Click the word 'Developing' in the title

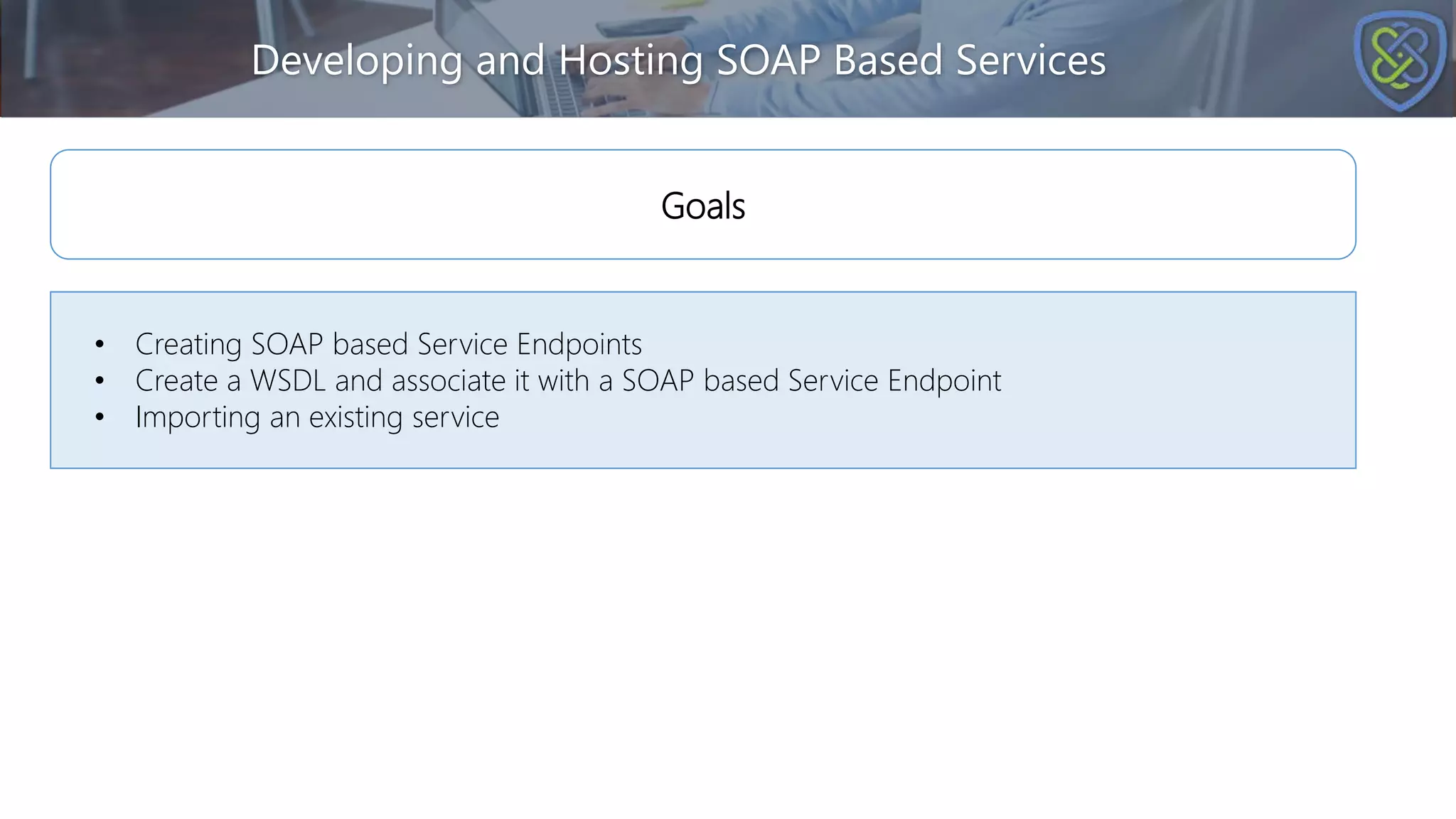tap(357, 60)
